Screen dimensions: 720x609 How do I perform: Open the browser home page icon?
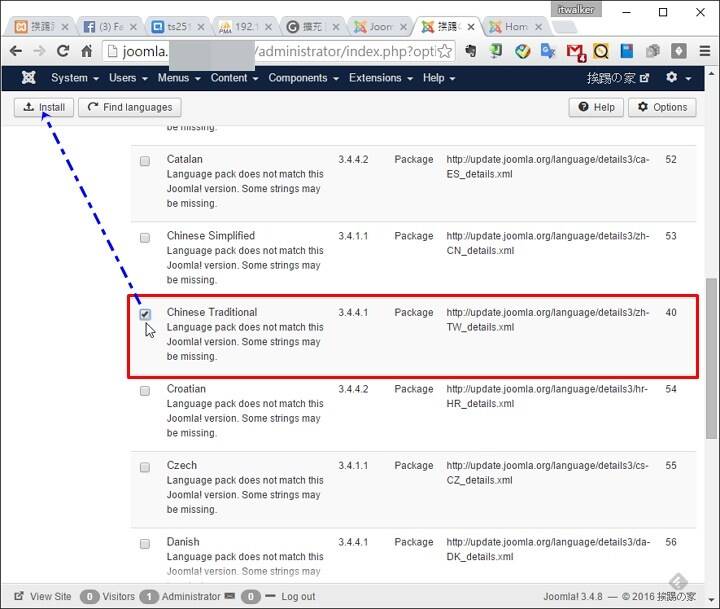[87, 51]
